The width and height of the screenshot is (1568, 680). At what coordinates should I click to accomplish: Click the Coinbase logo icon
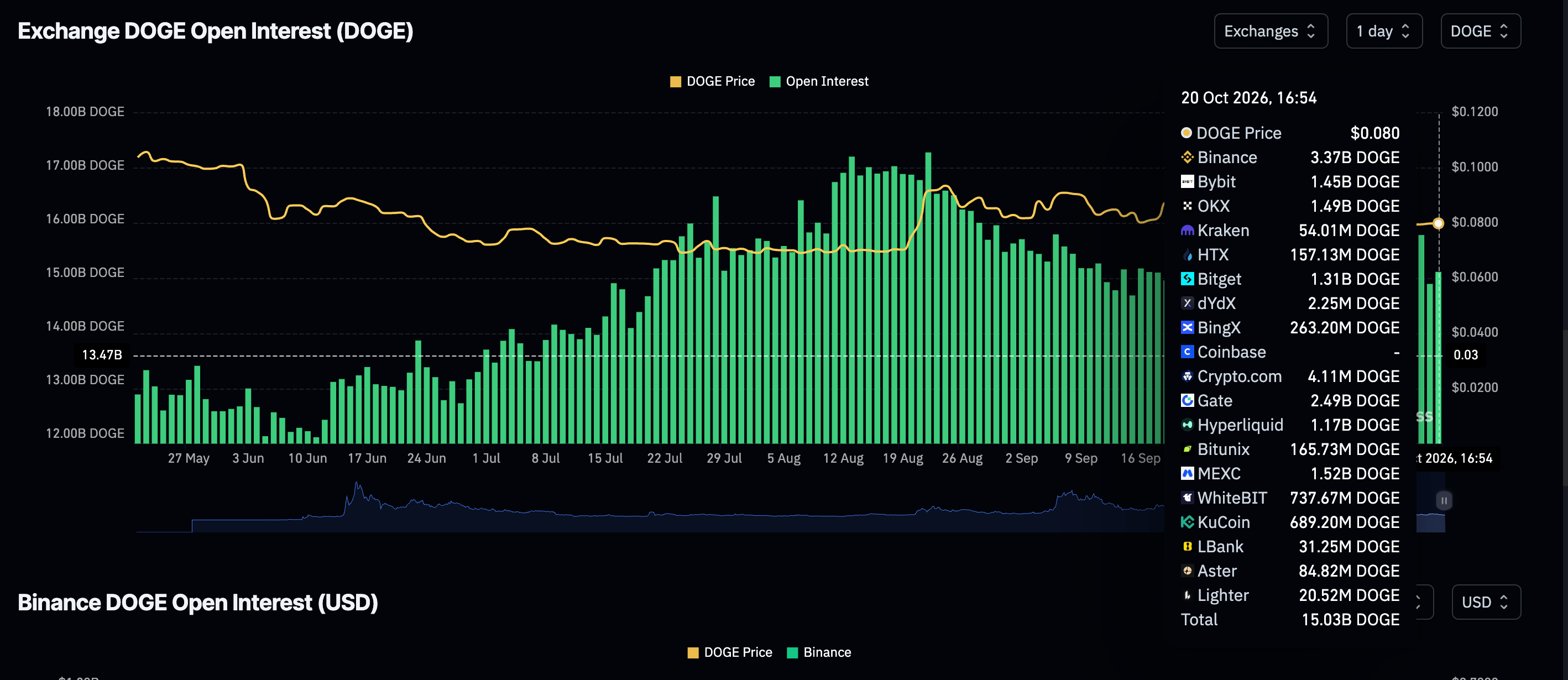coord(1187,352)
